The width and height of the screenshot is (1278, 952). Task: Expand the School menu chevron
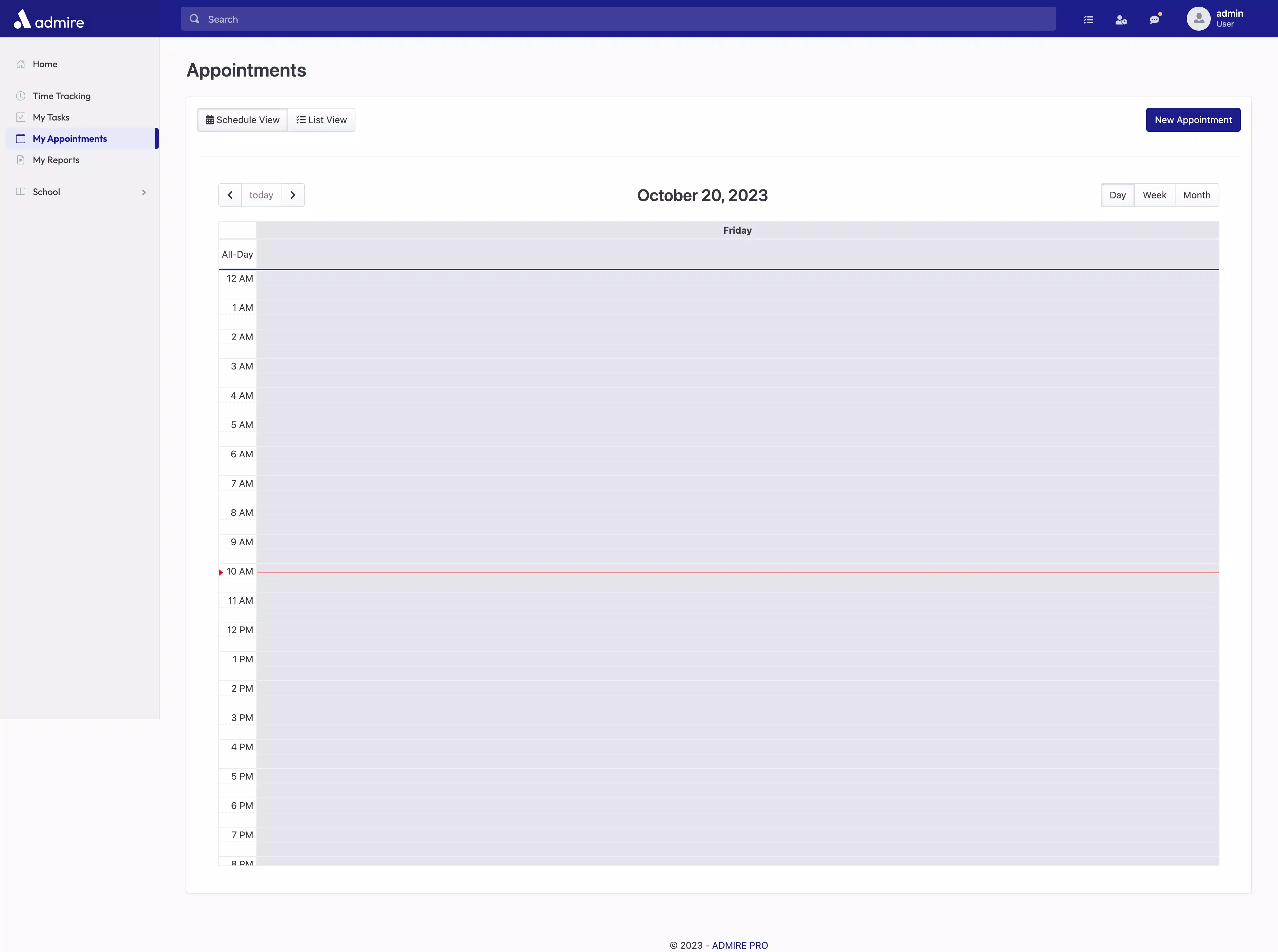[x=143, y=192]
